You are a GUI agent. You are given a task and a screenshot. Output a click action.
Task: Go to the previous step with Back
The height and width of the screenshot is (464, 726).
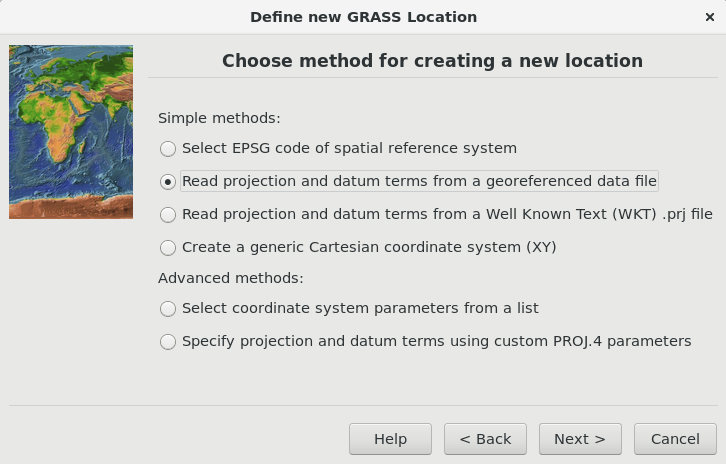[x=485, y=439]
